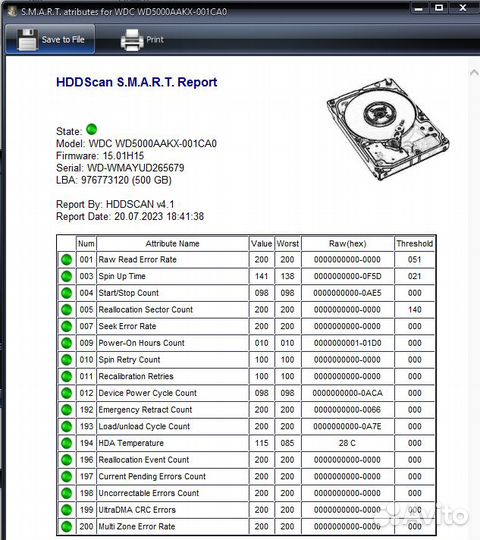Click the Raw Read Error Rate attribute name
The height and width of the screenshot is (540, 480).
tap(137, 260)
